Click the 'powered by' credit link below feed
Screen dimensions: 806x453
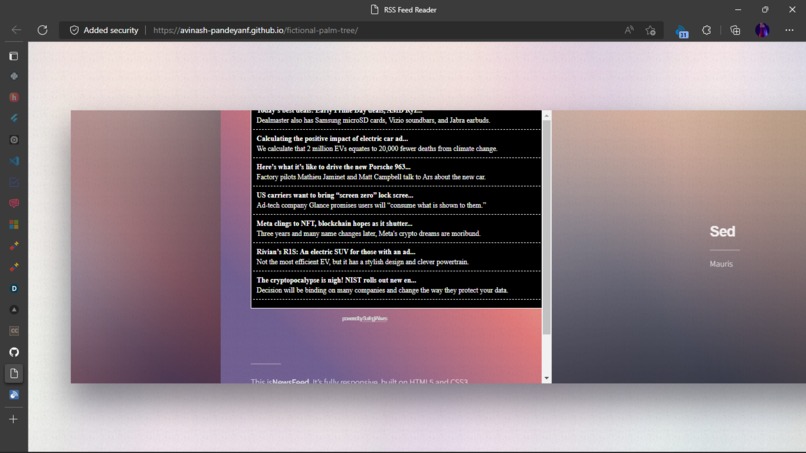coord(364,318)
